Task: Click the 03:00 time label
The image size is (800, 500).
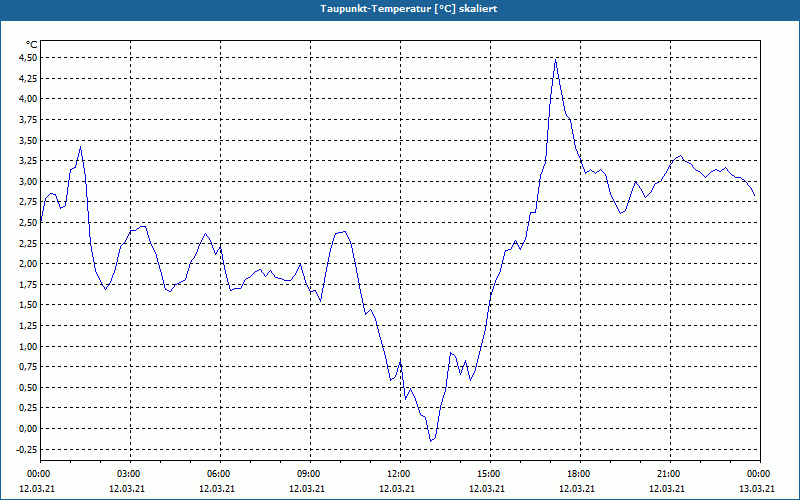Action: (129, 474)
